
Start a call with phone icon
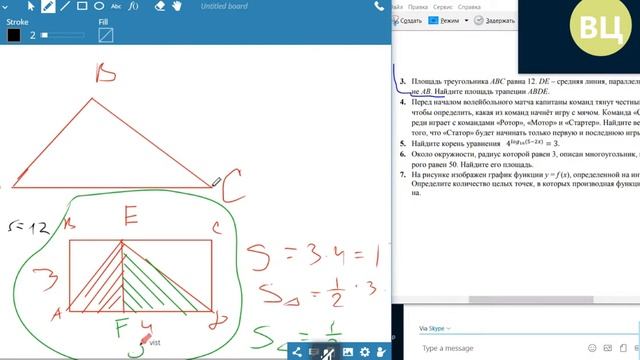379,6
